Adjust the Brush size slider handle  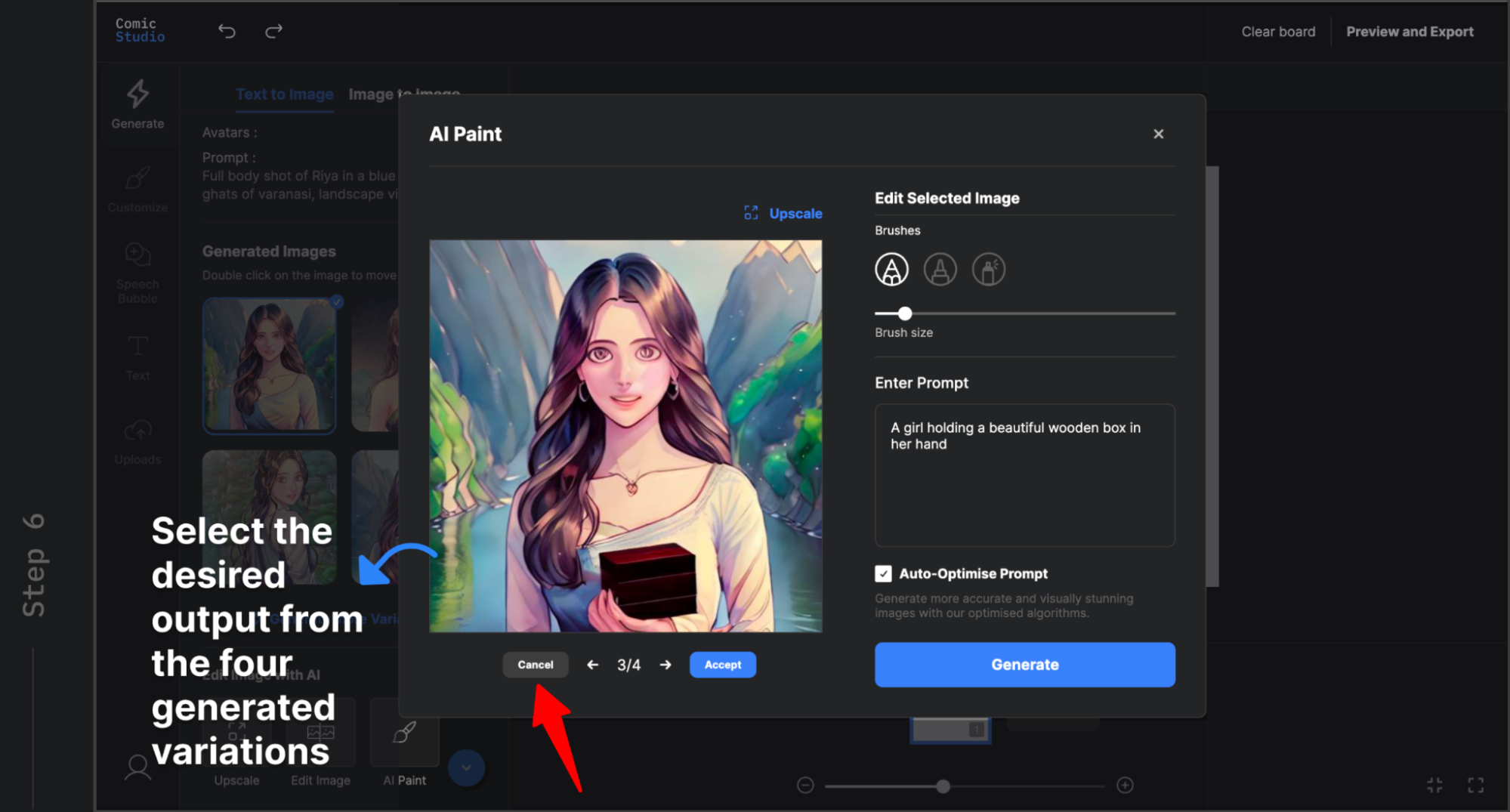click(x=904, y=313)
